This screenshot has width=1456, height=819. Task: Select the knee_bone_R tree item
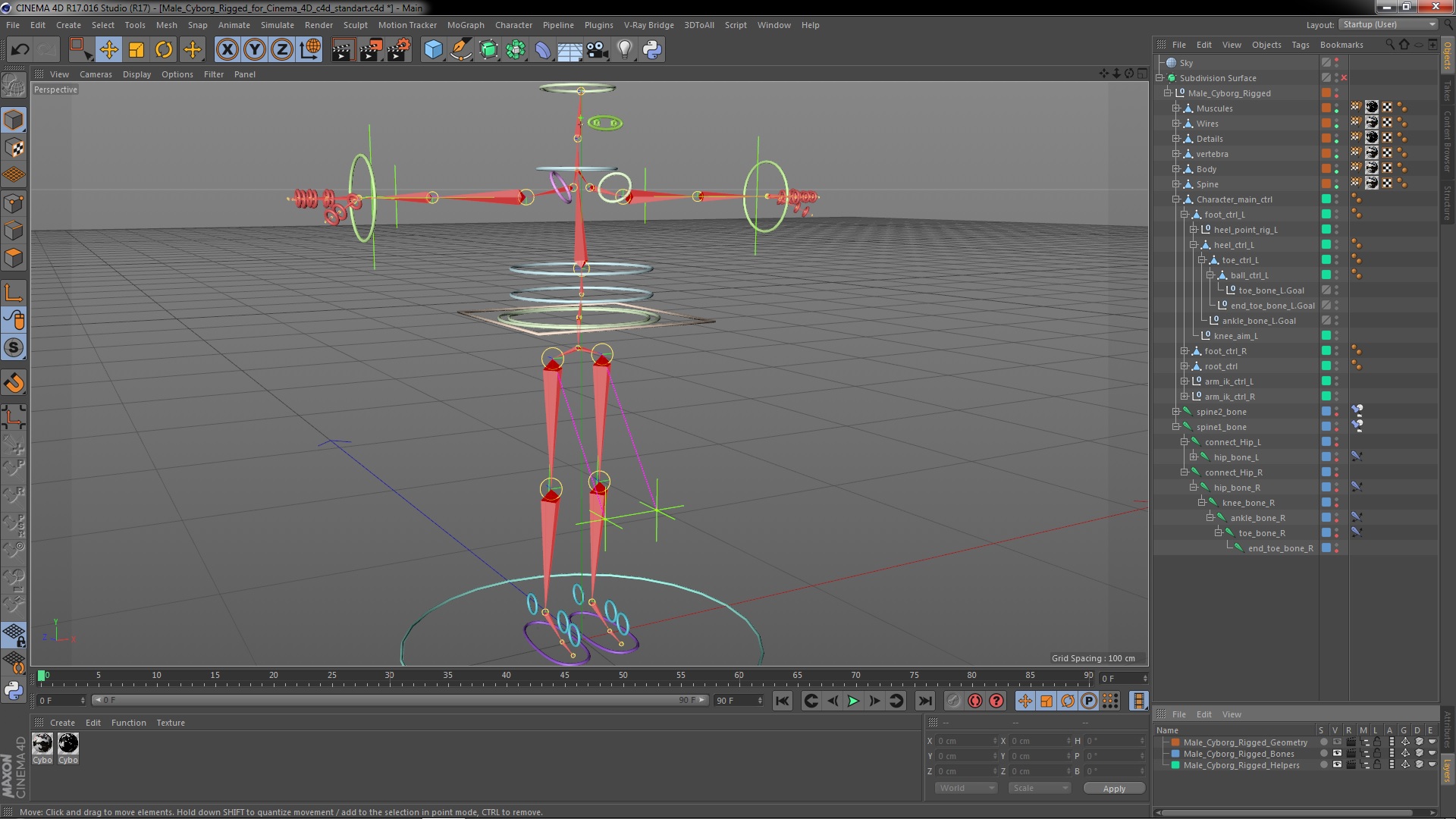point(1248,503)
